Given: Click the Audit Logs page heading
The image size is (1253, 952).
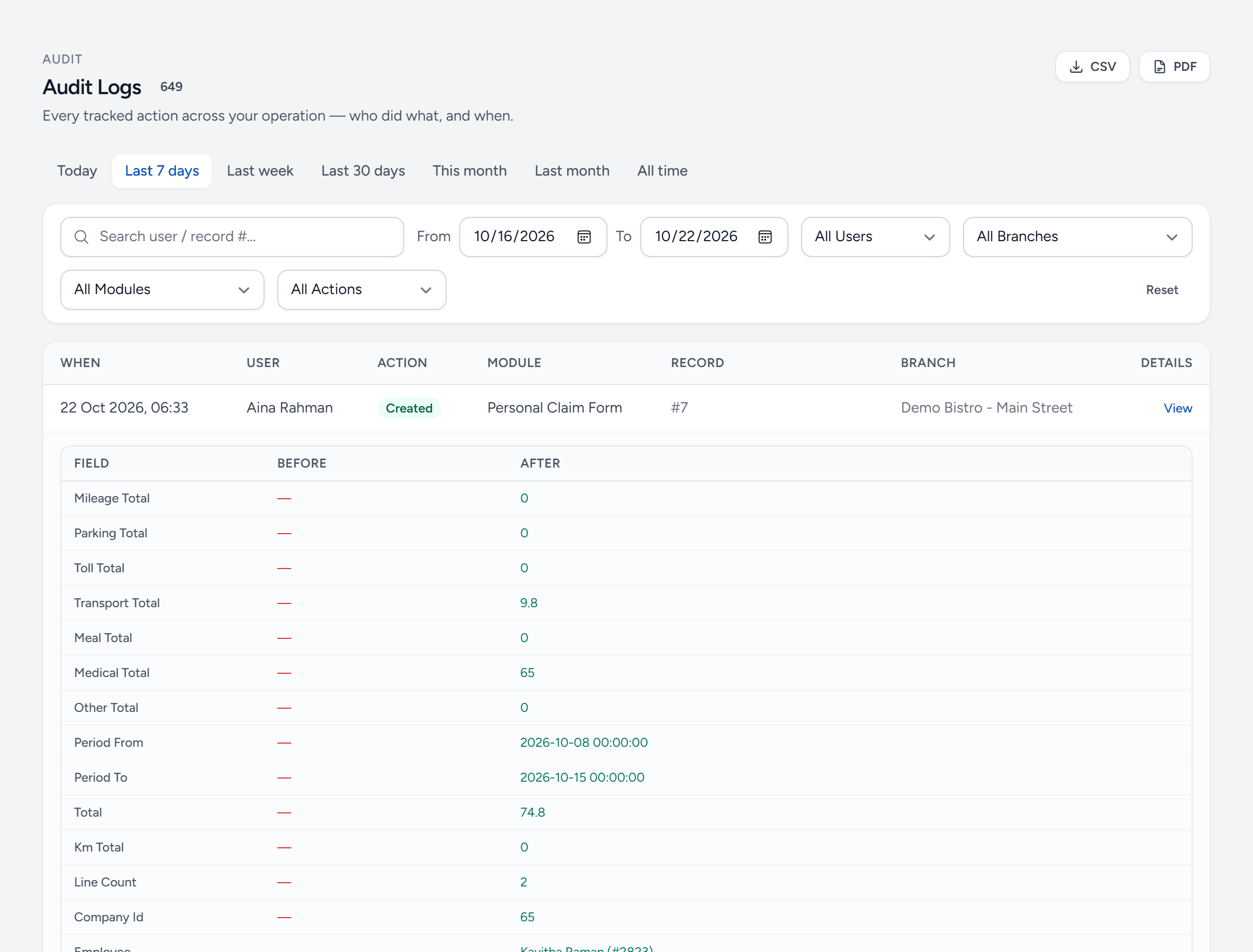Looking at the screenshot, I should coord(92,87).
